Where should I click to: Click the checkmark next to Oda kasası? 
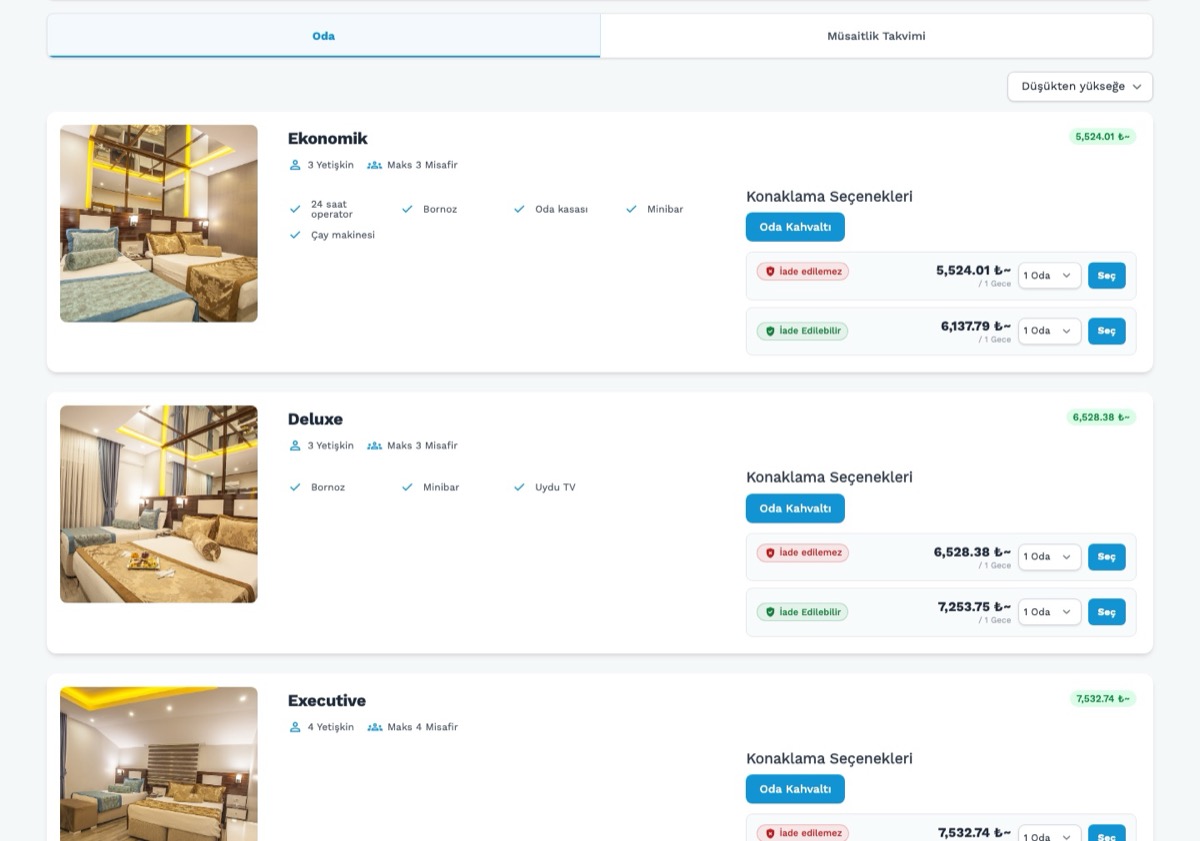click(x=519, y=209)
